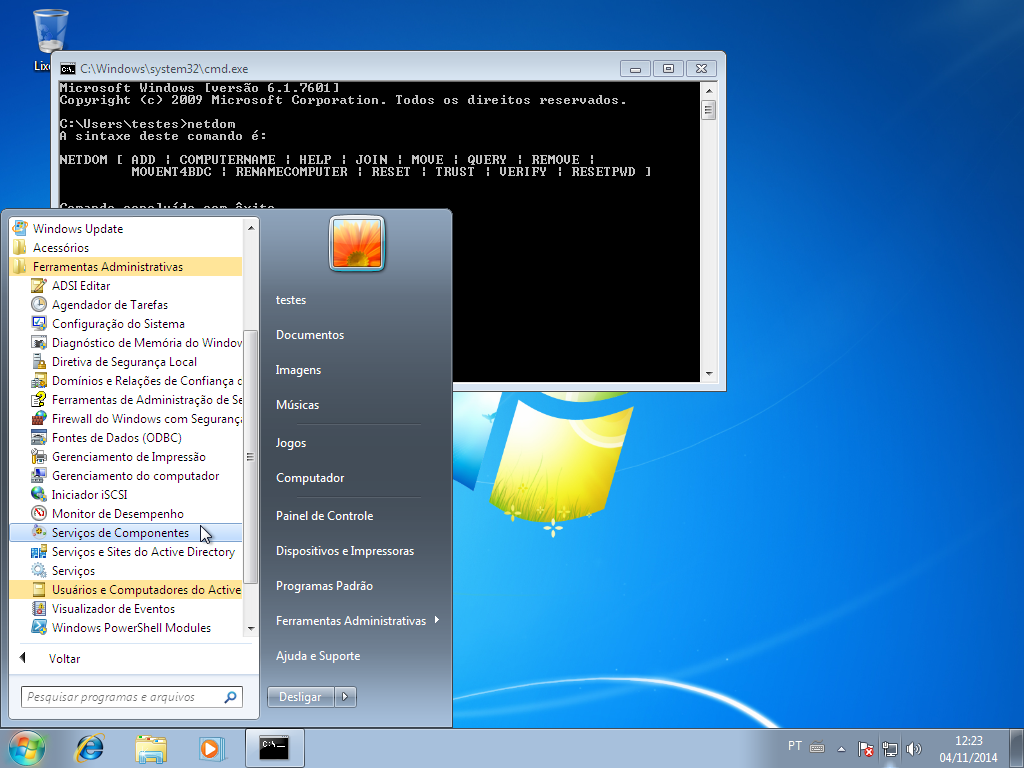Open Iniciador iSCSI

coord(90,494)
